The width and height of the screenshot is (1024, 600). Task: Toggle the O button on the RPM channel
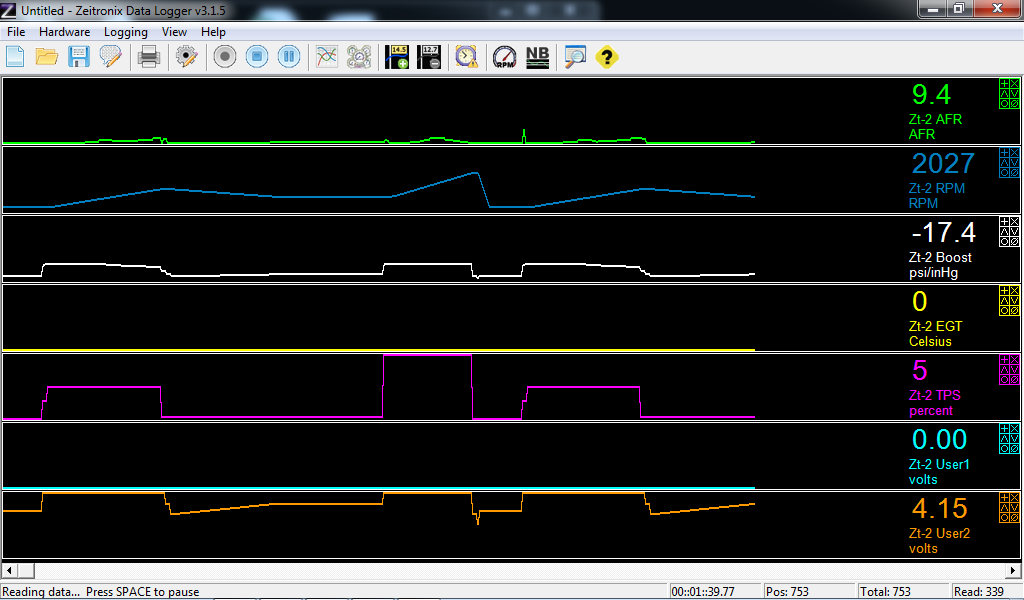tap(1005, 171)
